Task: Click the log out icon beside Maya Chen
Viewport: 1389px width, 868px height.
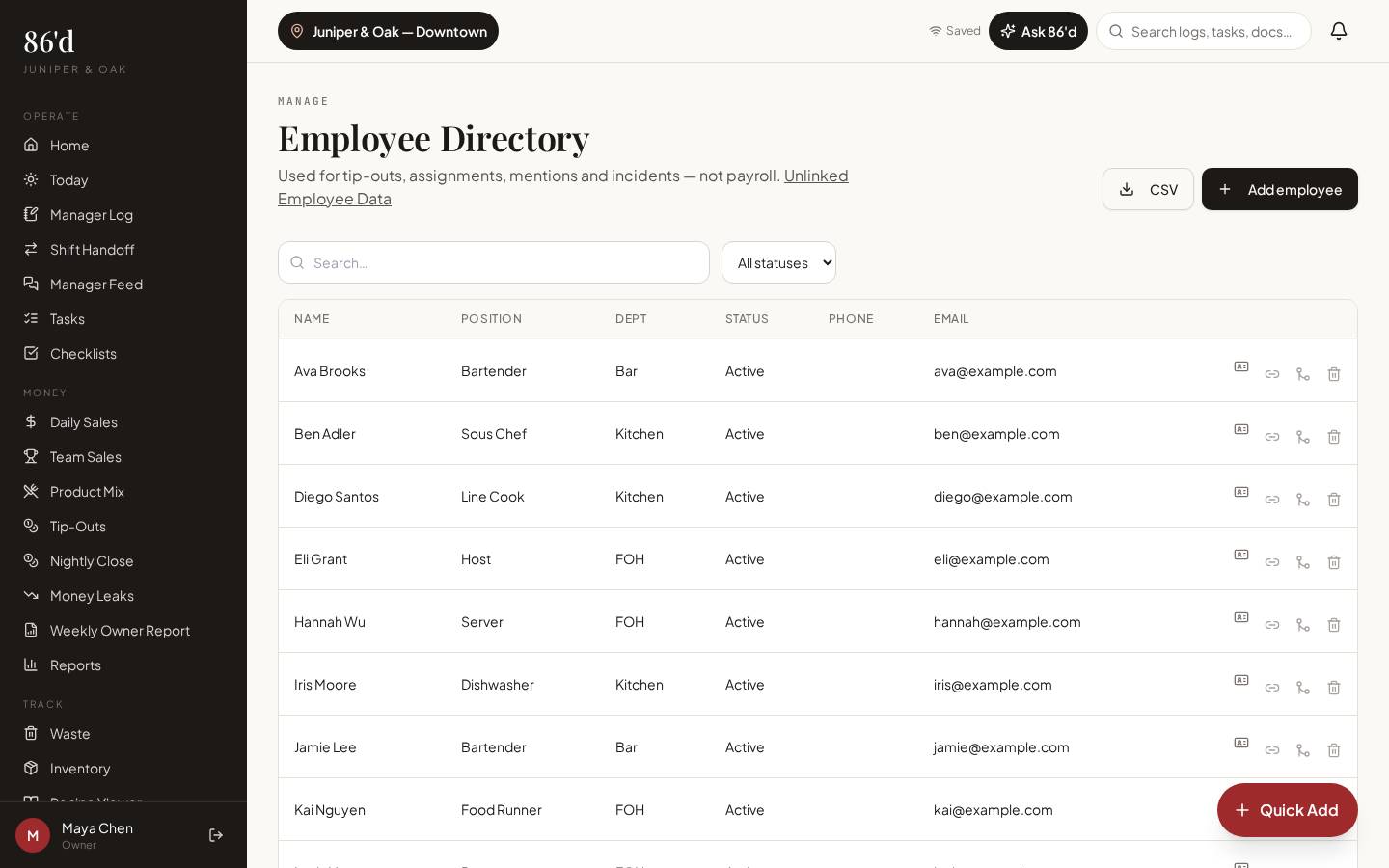Action: pos(216,835)
